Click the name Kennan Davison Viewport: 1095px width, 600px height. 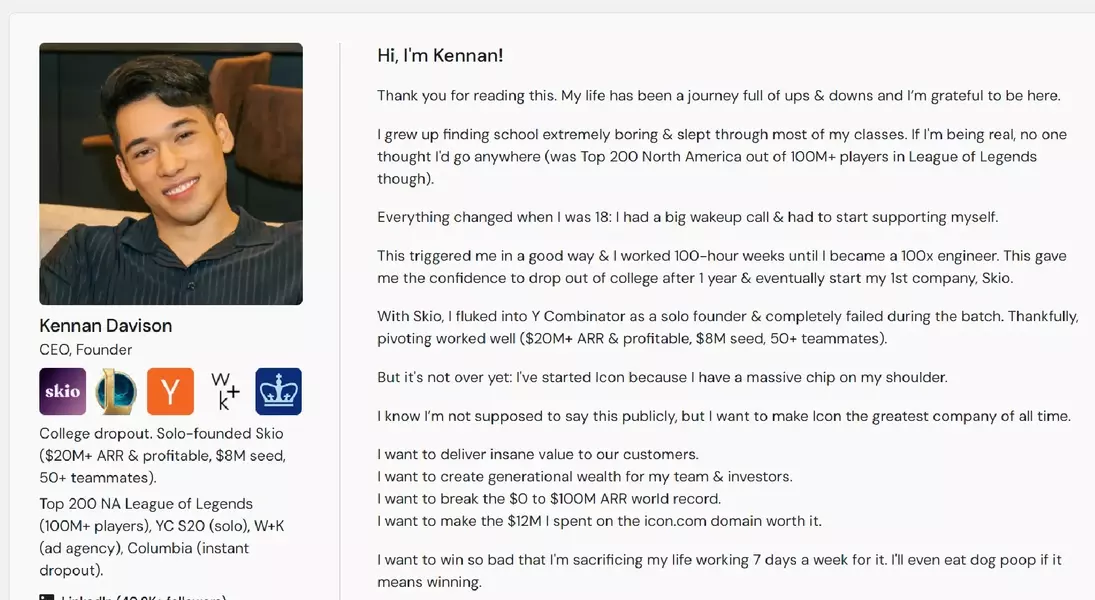click(106, 326)
